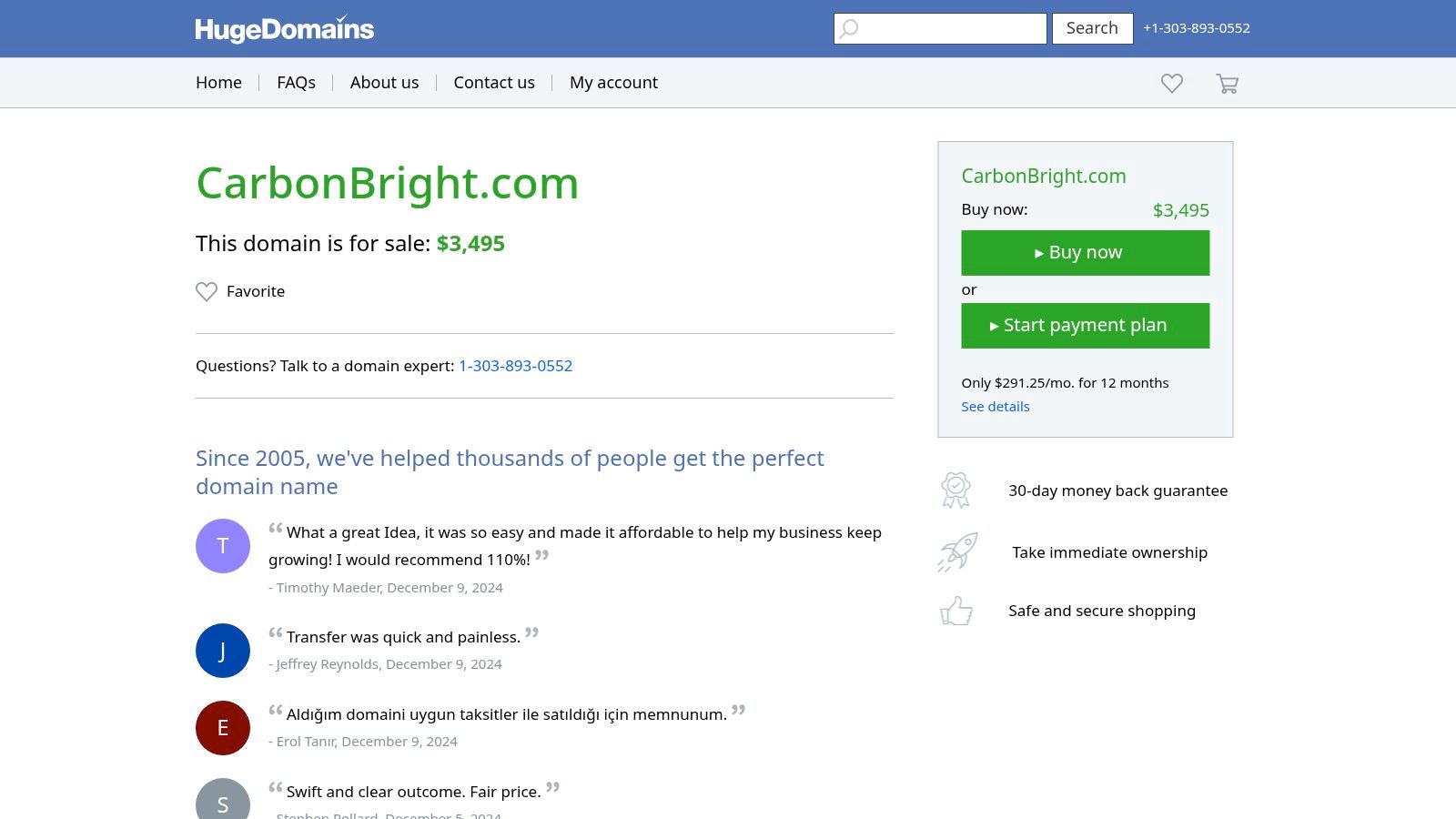The image size is (1456, 819).
Task: Click the blue J avatar of Jeffrey Reynolds
Action: click(x=223, y=651)
